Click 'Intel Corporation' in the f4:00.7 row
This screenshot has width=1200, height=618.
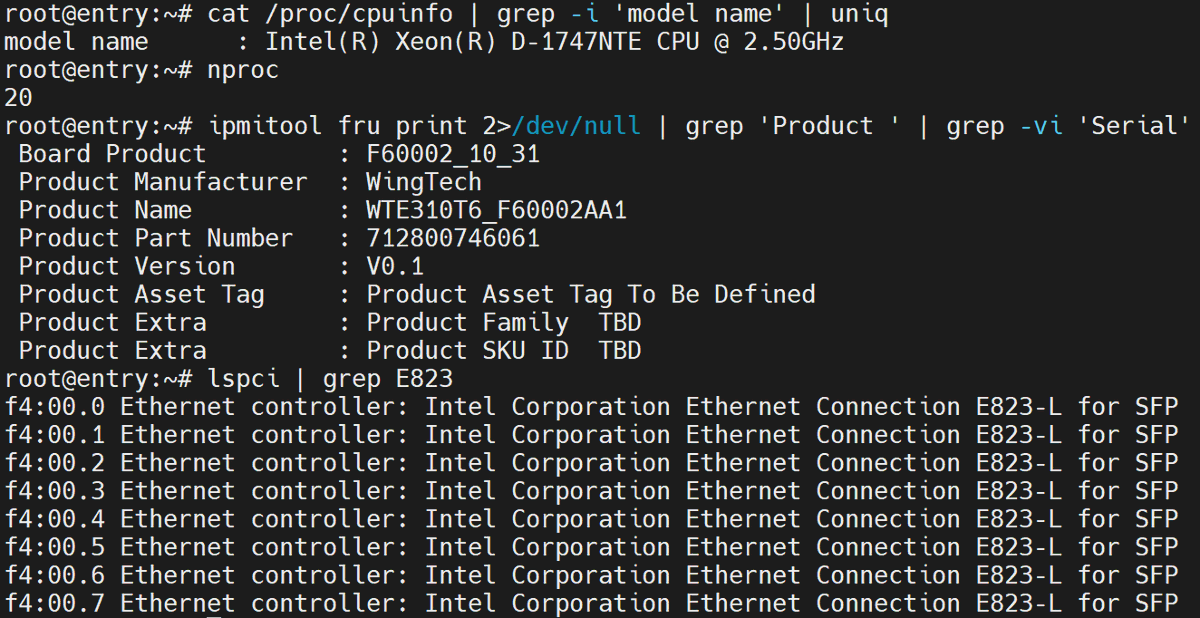[548, 602]
